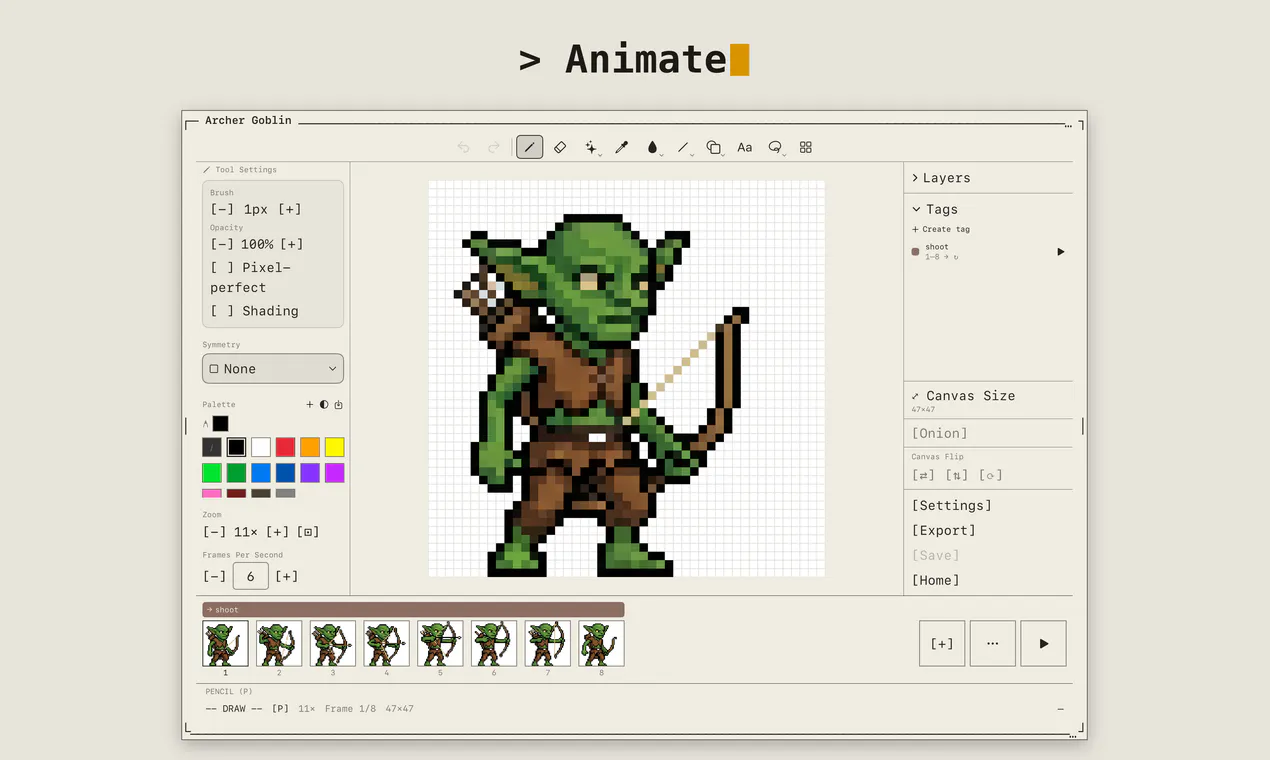Screen dimensions: 1270x760
Task: Click the redo arrow
Action: click(493, 147)
